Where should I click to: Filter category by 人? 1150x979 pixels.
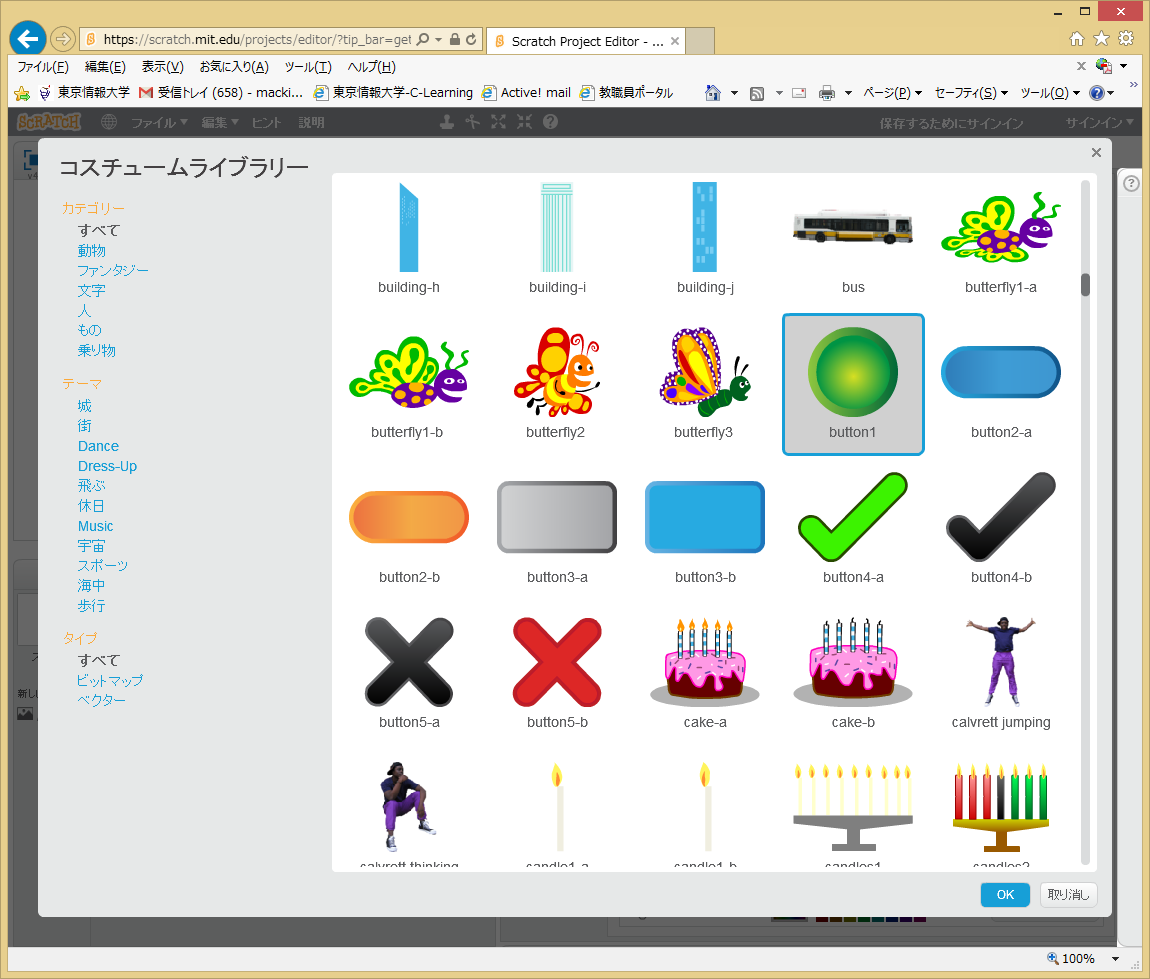(x=84, y=311)
